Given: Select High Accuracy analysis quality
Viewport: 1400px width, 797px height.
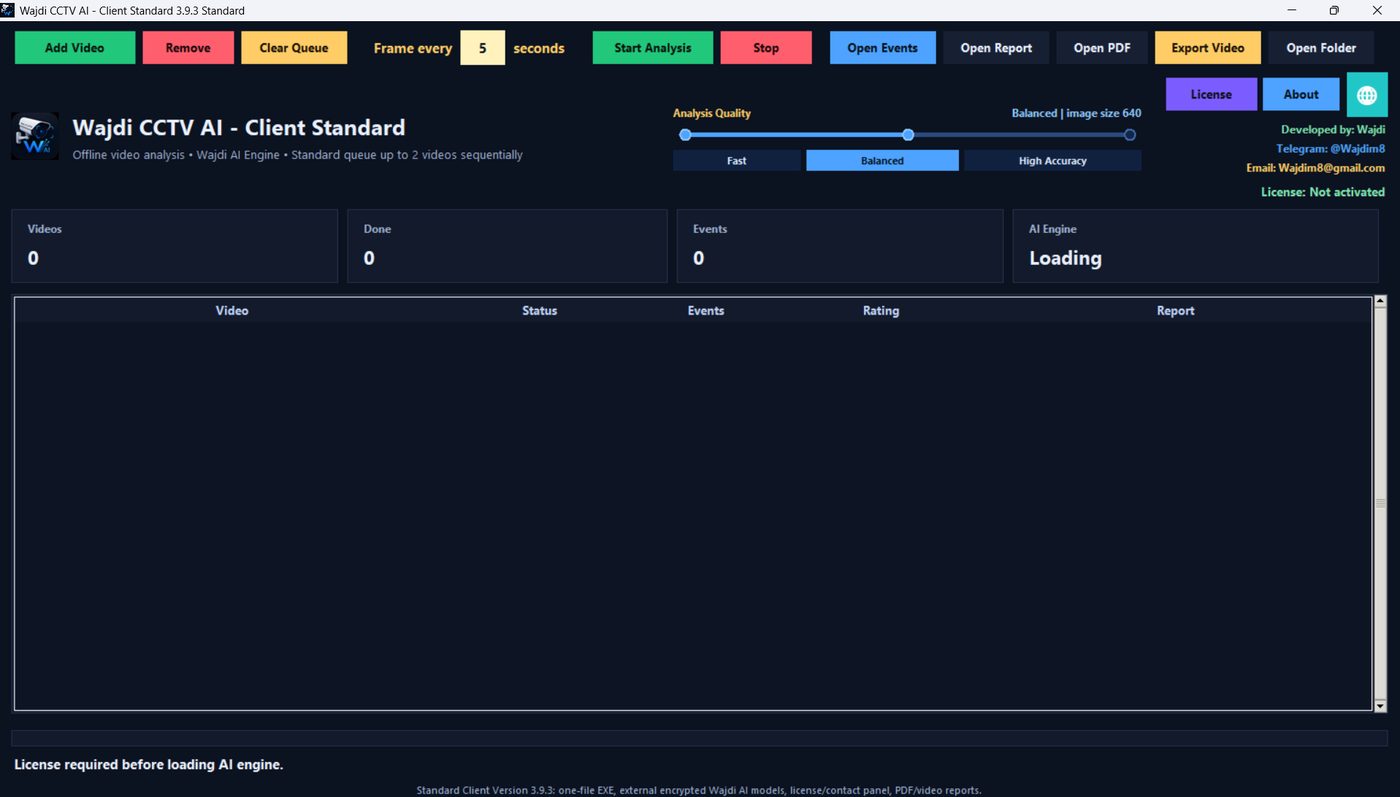Looking at the screenshot, I should pyautogui.click(x=1052, y=161).
